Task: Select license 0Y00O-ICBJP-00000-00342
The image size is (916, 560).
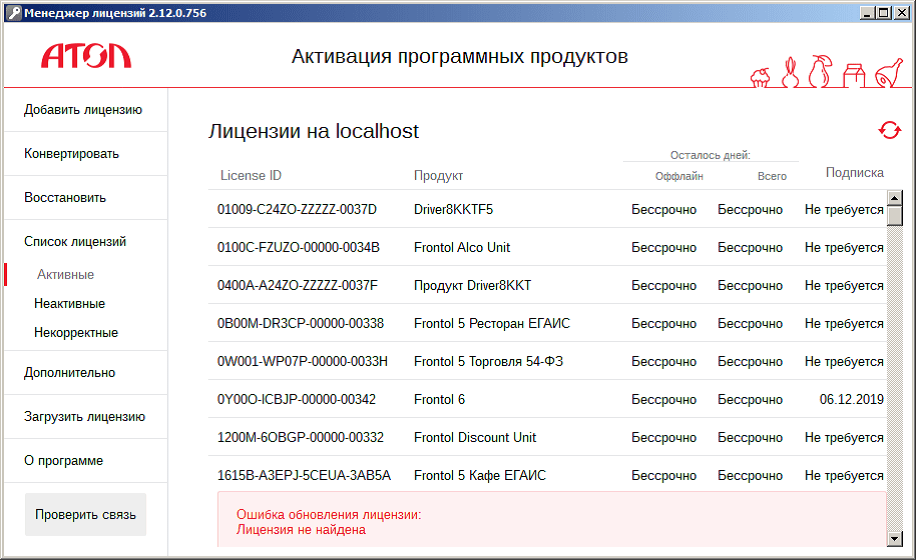Action: point(296,399)
